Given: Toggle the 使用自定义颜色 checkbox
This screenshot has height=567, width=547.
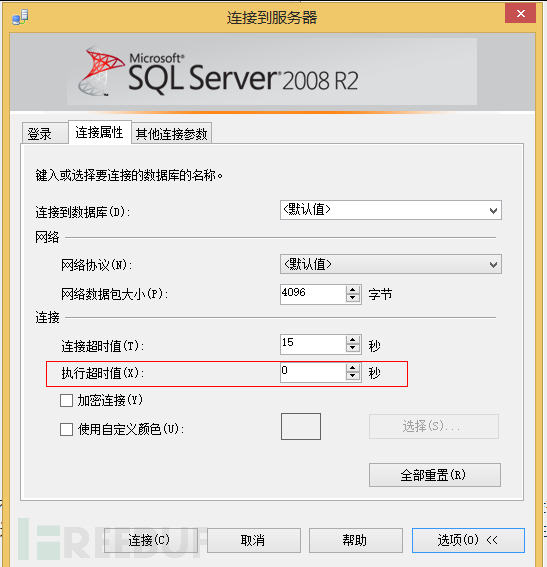Looking at the screenshot, I should point(67,429).
